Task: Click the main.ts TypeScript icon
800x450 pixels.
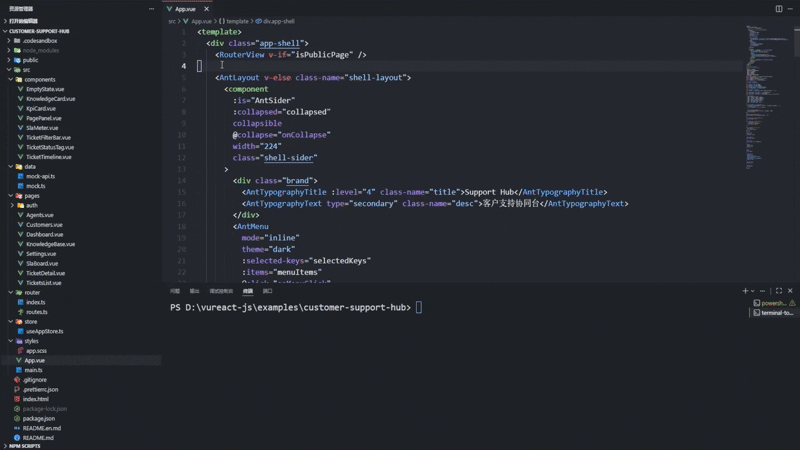Action: (19, 370)
